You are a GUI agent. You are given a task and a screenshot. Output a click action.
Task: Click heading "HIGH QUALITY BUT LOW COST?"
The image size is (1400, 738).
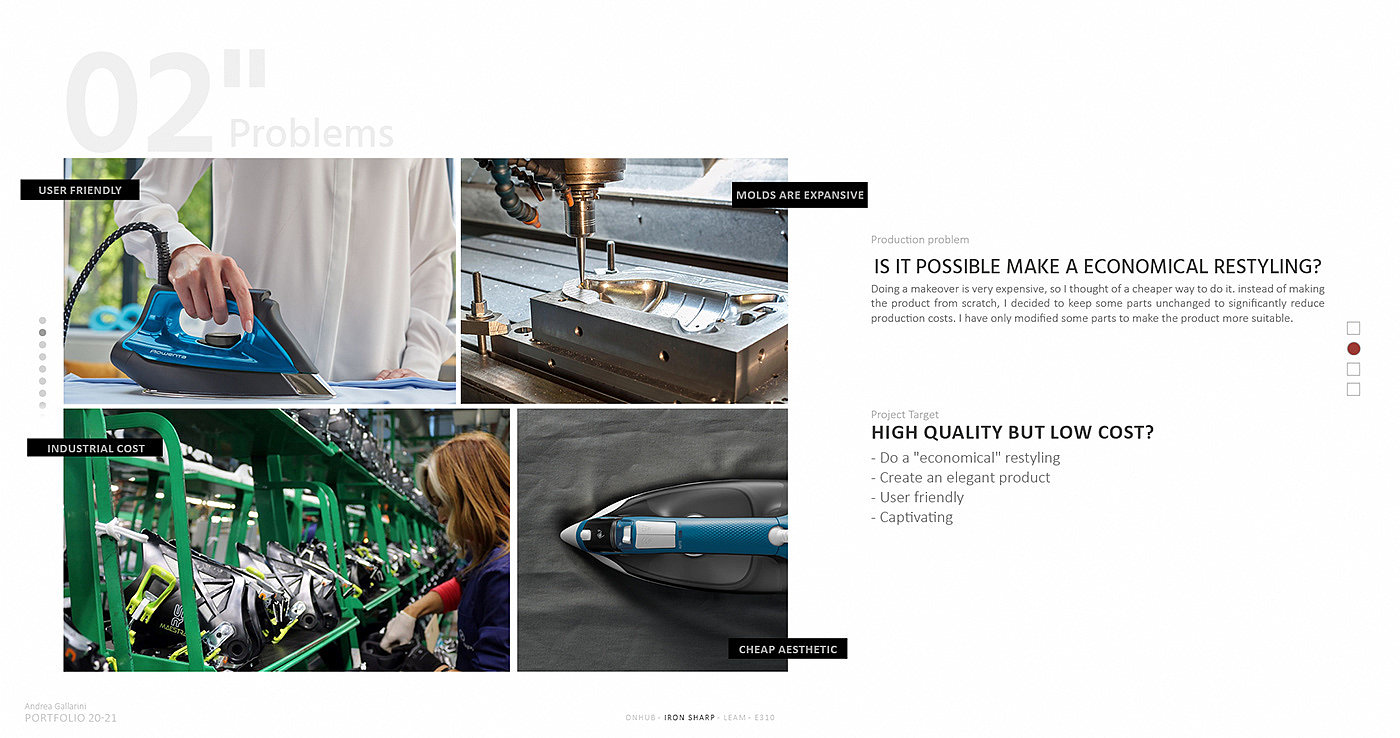click(x=1013, y=433)
